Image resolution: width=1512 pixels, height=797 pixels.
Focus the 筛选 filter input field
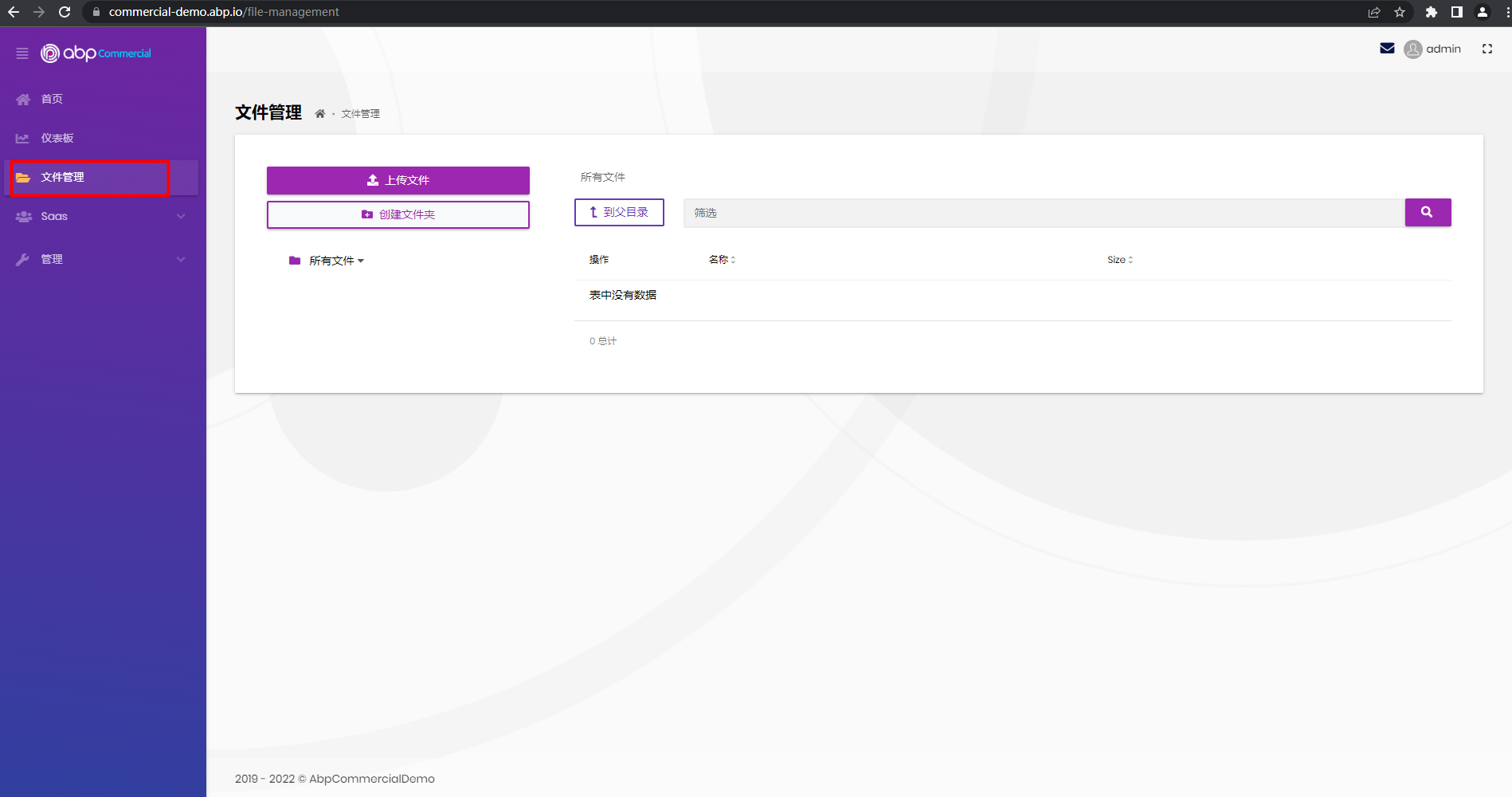[x=1044, y=213]
